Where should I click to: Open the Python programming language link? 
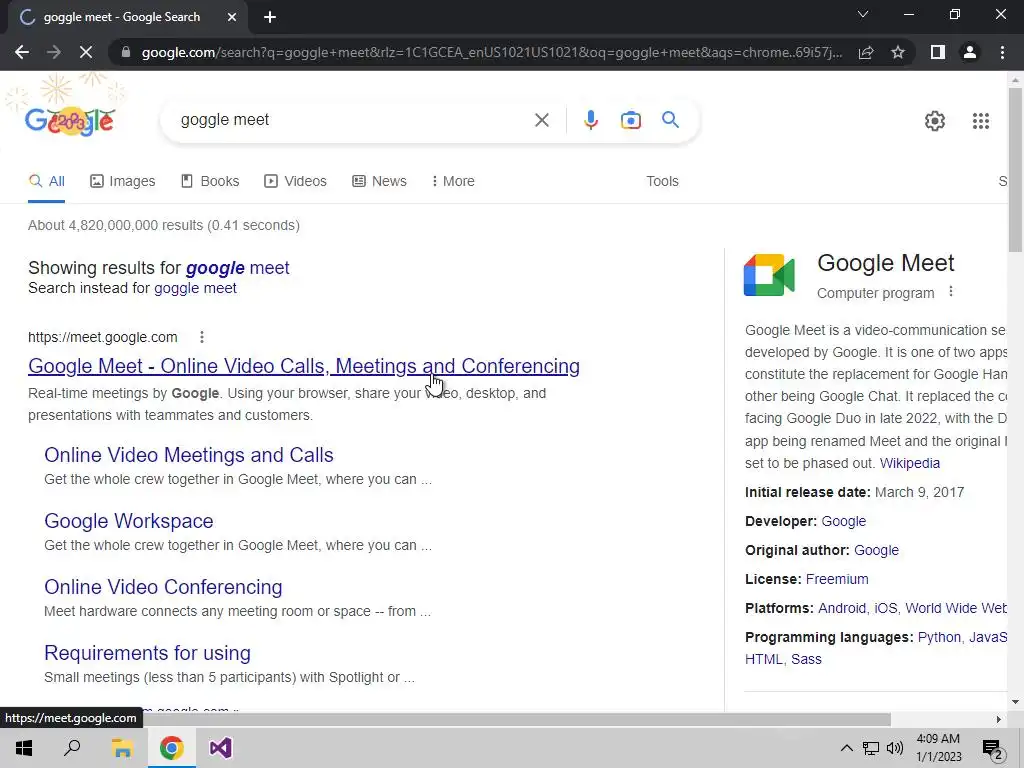[x=939, y=637]
